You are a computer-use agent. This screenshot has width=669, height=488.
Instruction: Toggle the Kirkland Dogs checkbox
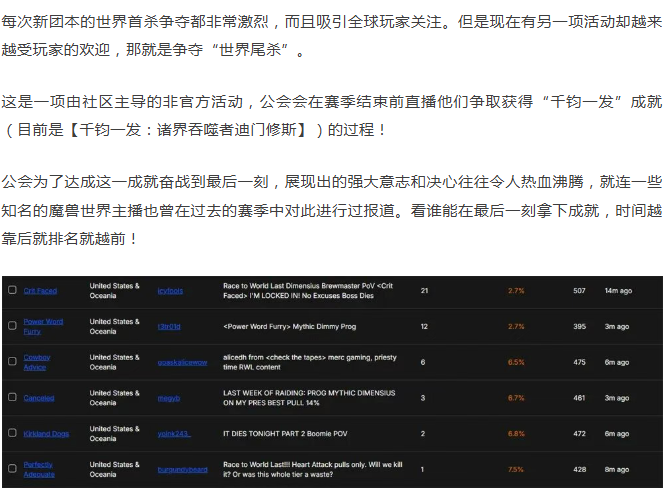[x=12, y=433]
